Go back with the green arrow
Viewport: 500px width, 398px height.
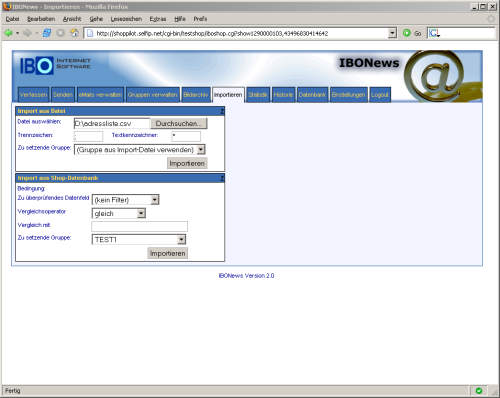coord(8,33)
